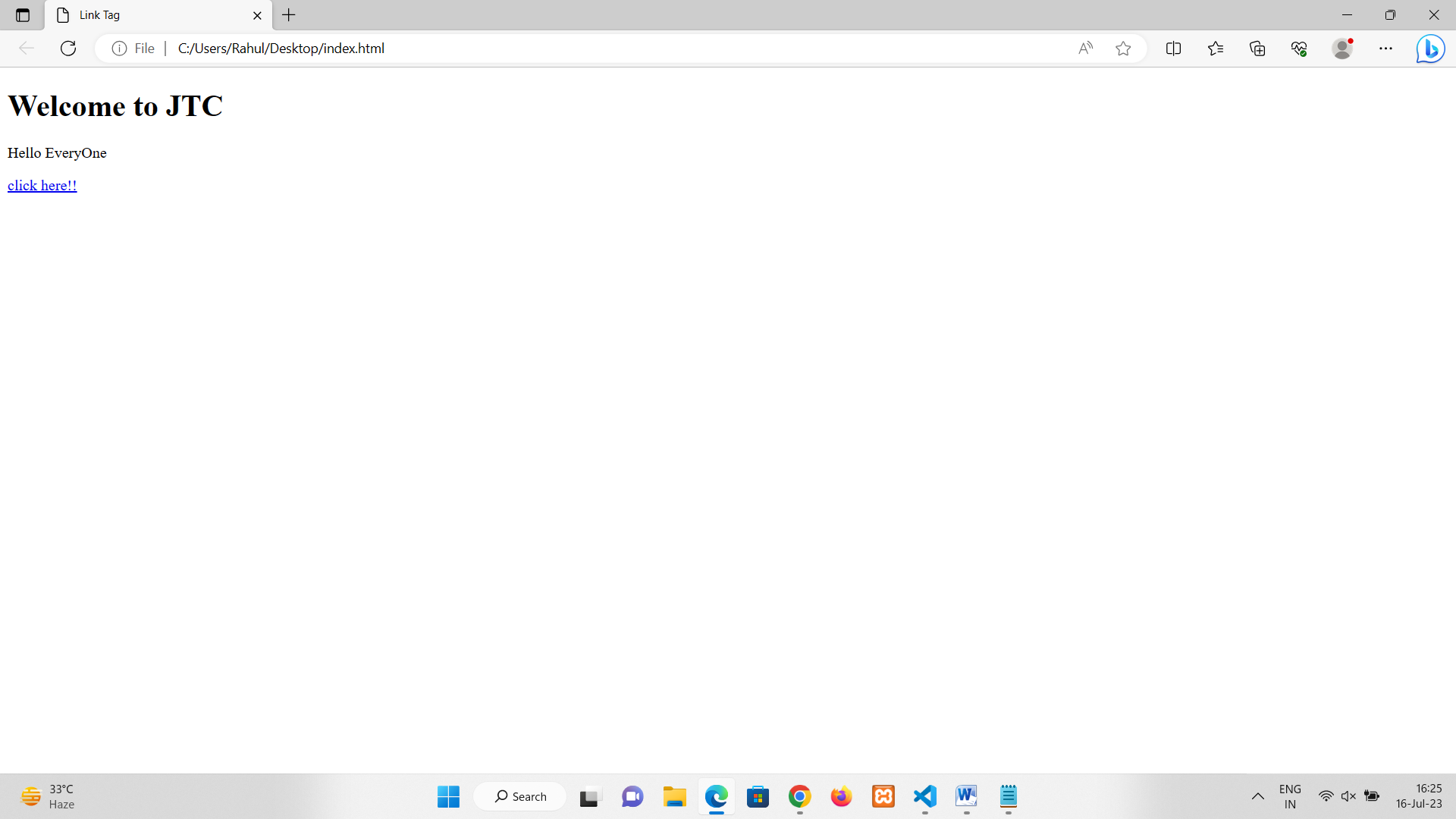Open Visual Studio Code from taskbar

(925, 796)
